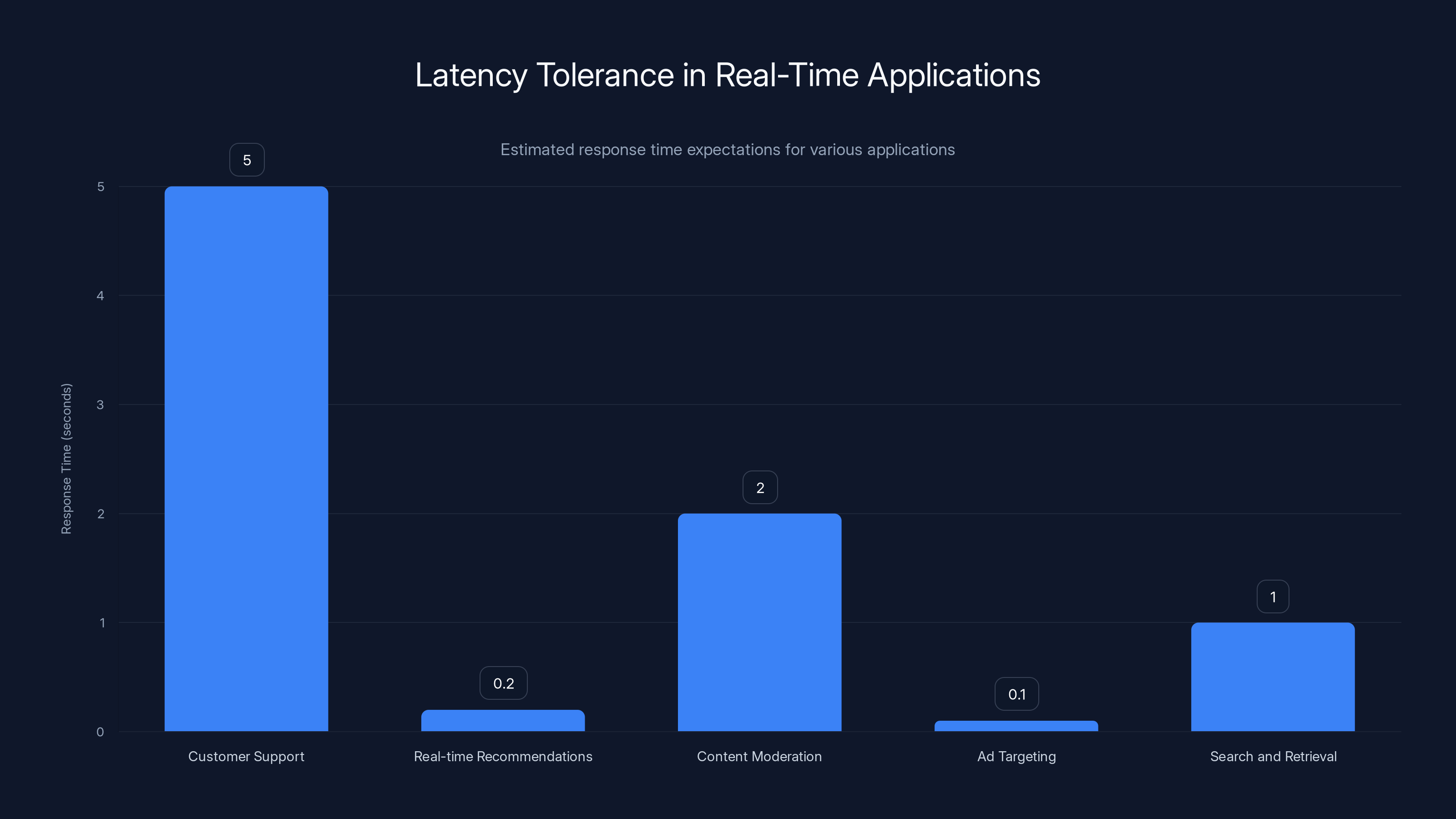Click the Content Moderation bar
The height and width of the screenshot is (819, 1456).
click(x=760, y=622)
